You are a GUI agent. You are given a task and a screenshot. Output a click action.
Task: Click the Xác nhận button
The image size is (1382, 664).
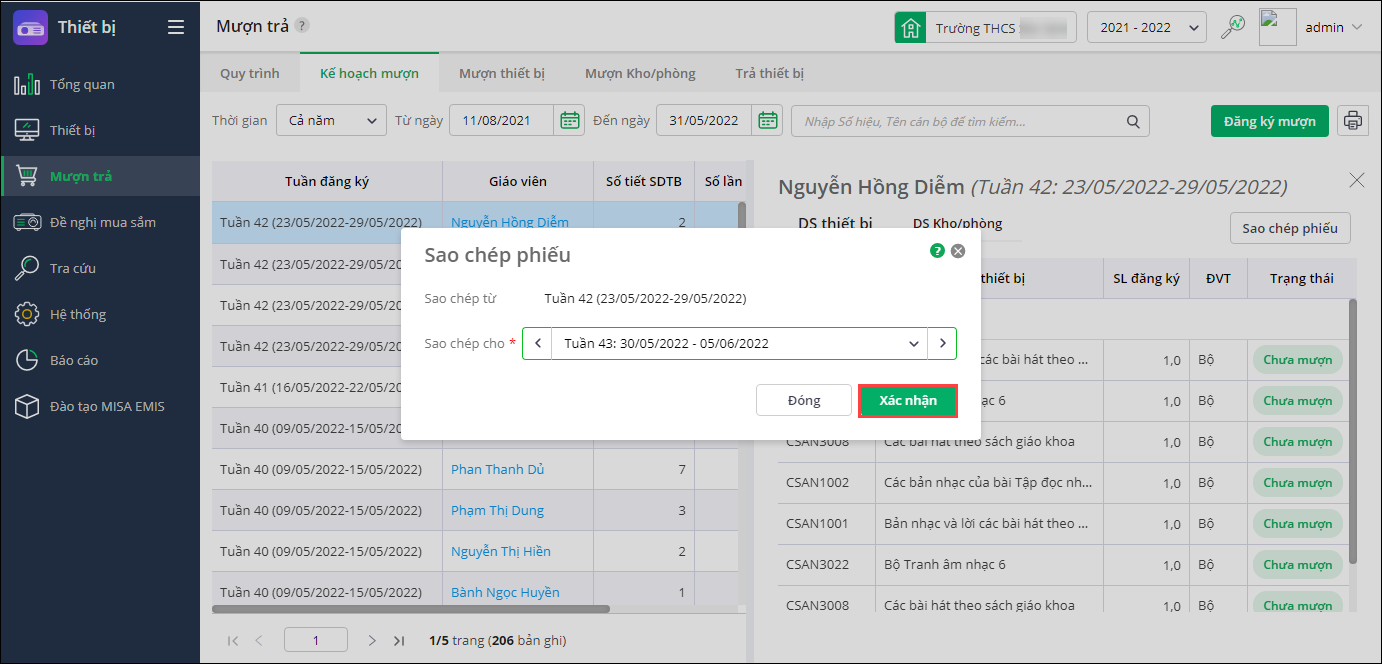908,400
